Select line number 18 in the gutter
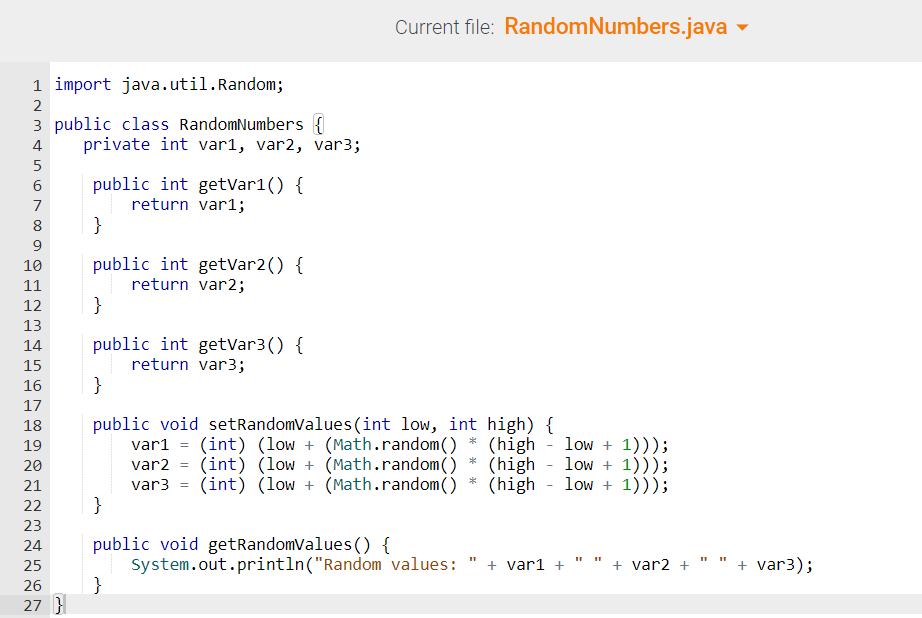 (x=32, y=424)
